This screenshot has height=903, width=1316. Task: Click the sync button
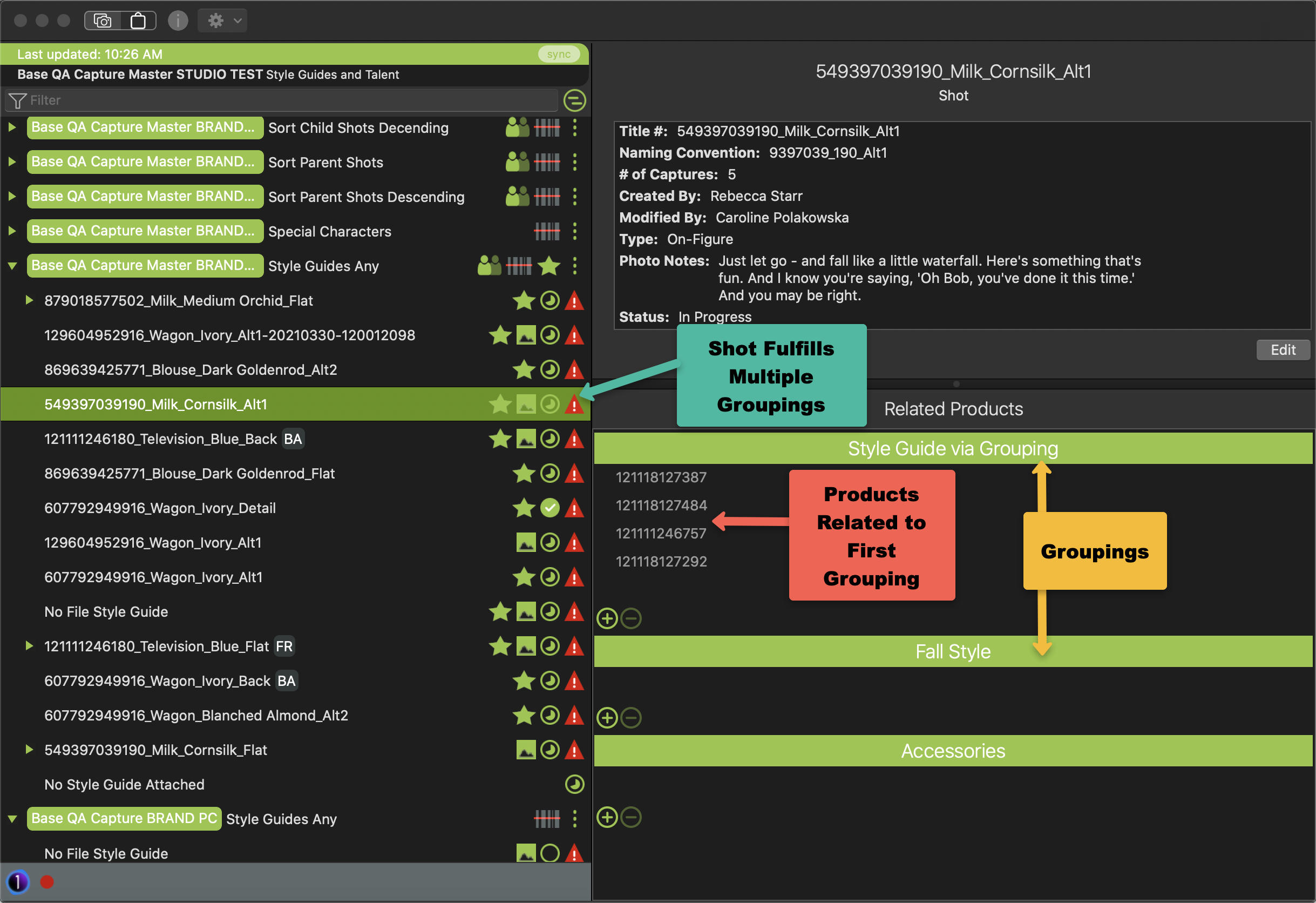(x=558, y=55)
